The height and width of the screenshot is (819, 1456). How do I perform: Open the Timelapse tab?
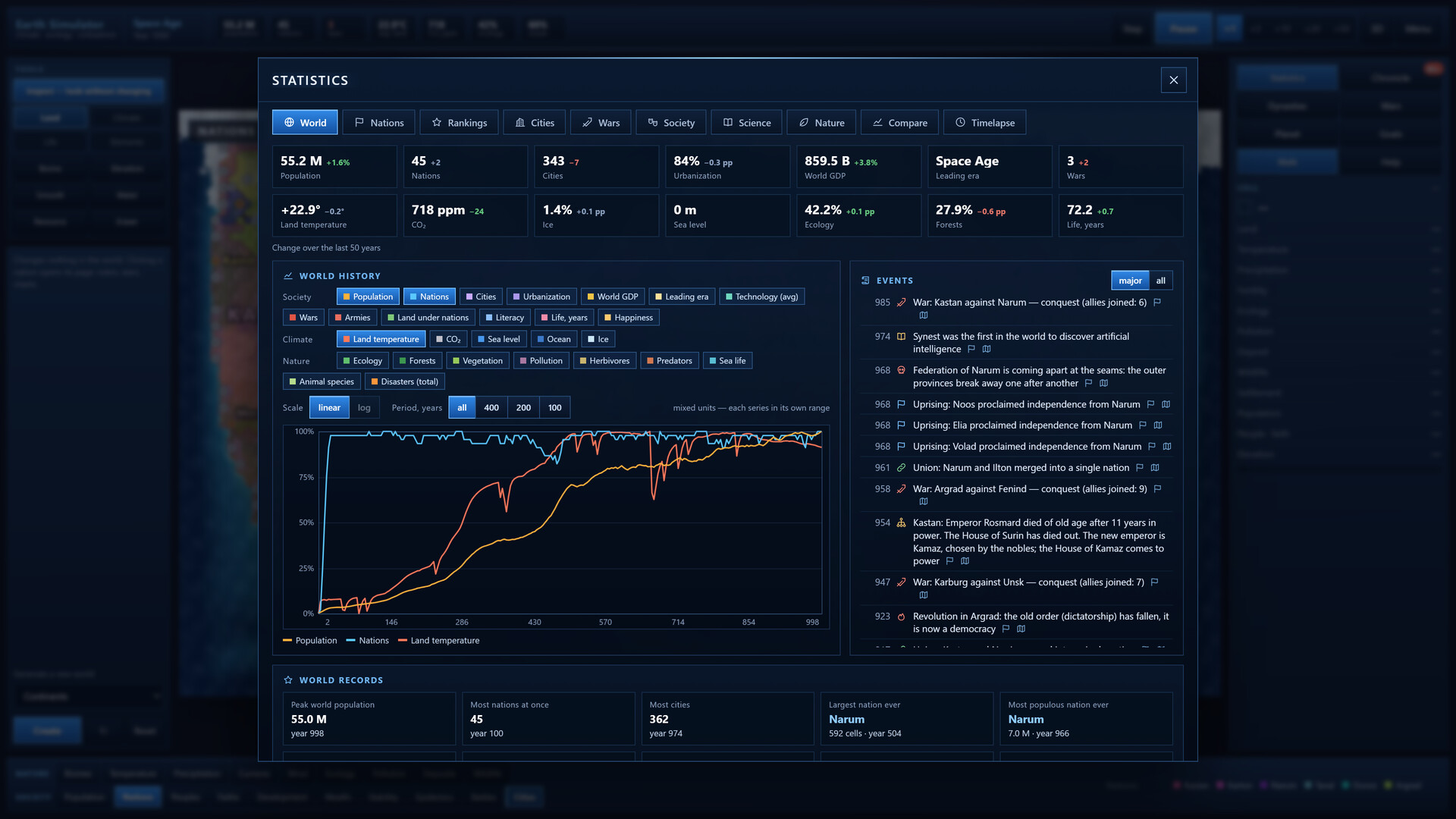point(985,123)
